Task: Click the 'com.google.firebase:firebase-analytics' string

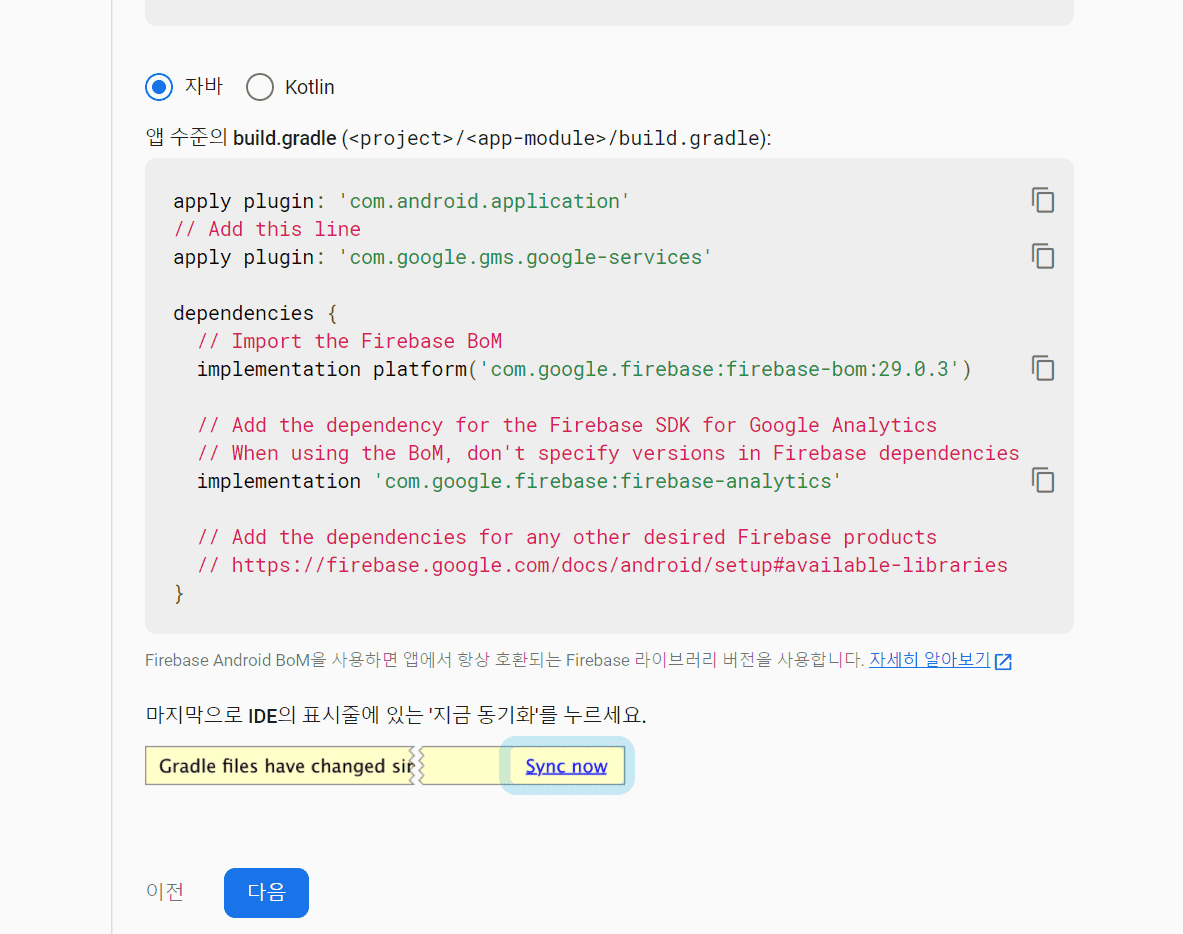Action: (607, 481)
